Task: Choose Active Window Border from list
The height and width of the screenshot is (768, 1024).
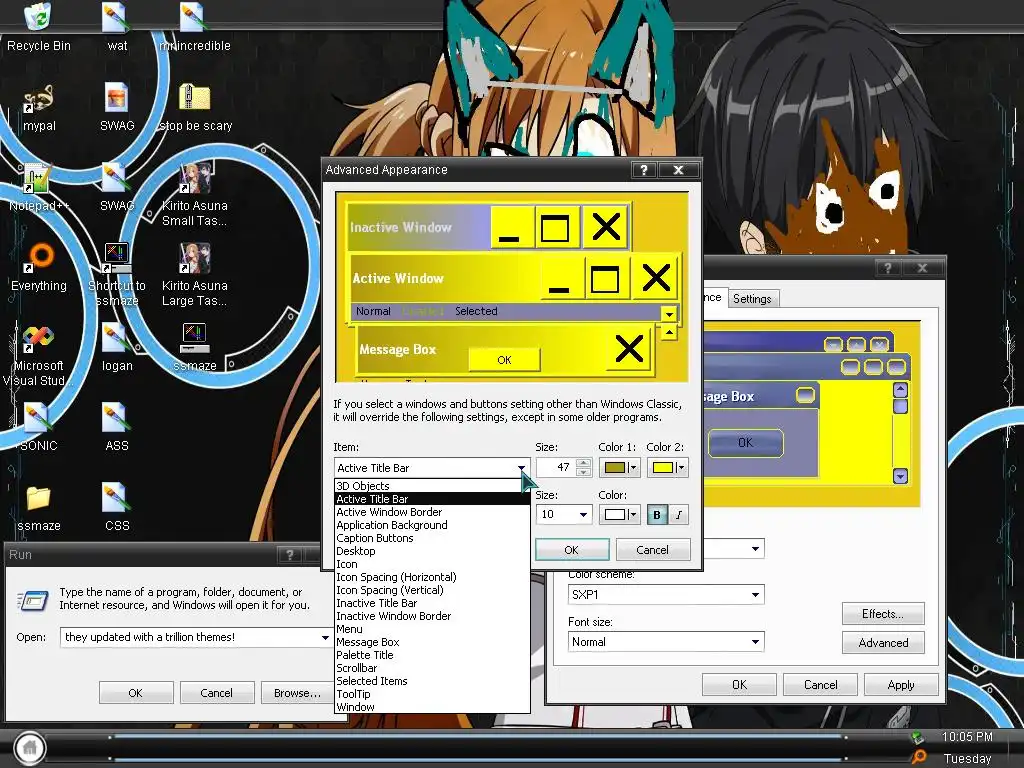Action: [x=432, y=512]
